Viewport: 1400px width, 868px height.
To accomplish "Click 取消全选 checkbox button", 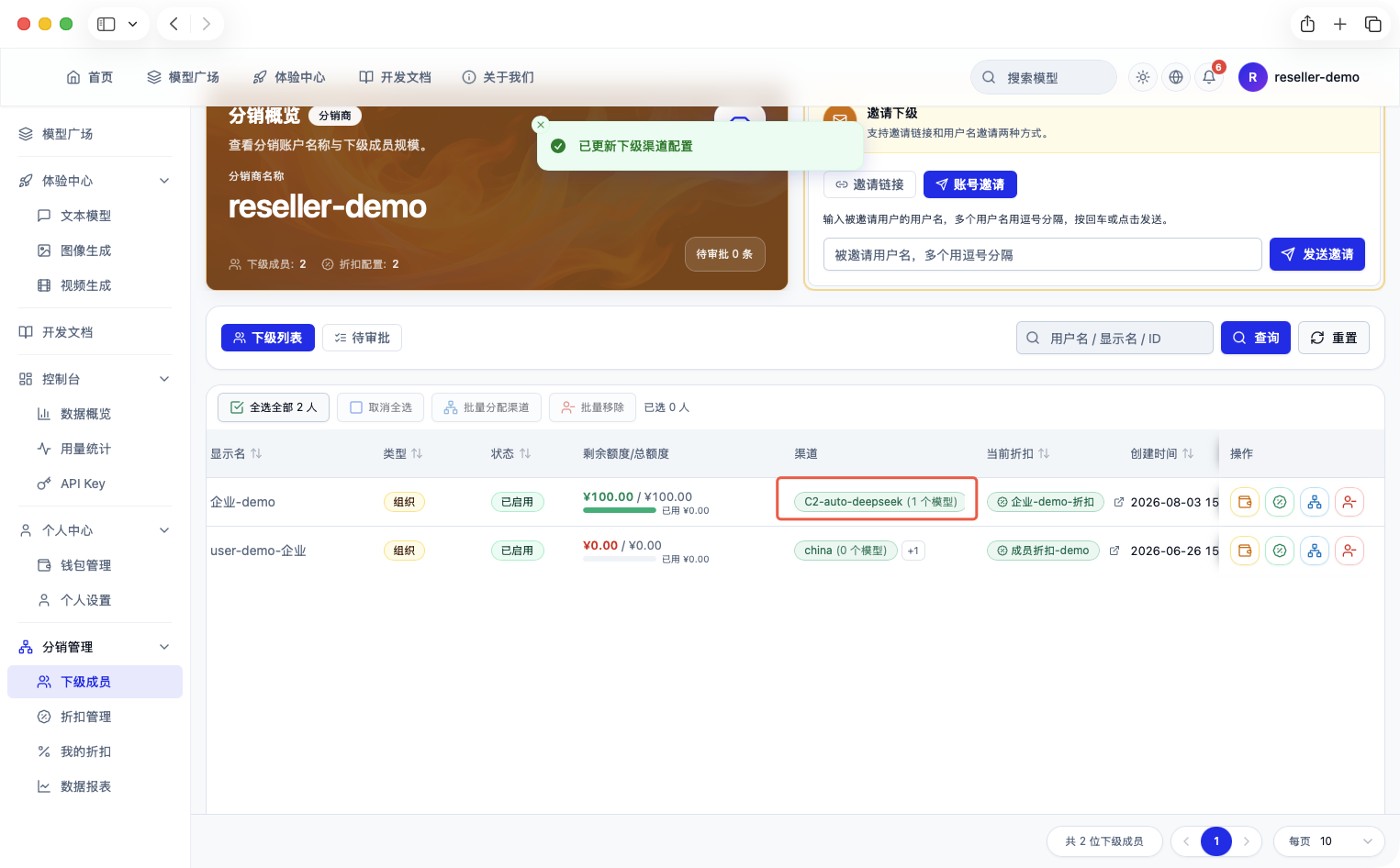I will coord(380,407).
